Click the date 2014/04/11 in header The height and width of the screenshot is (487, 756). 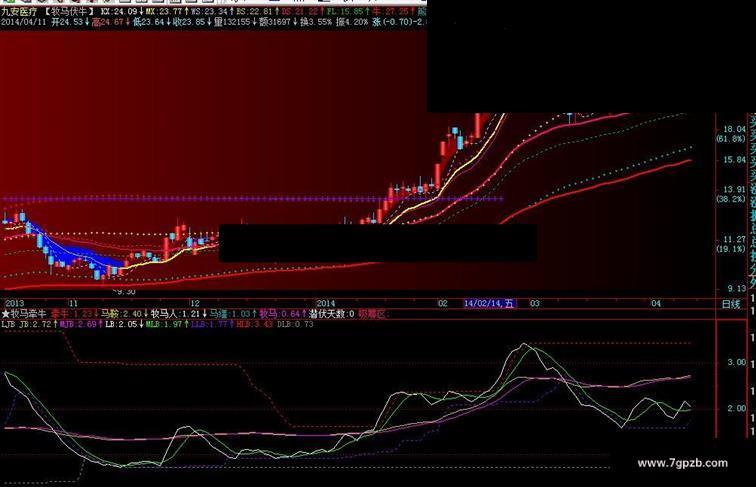point(21,22)
